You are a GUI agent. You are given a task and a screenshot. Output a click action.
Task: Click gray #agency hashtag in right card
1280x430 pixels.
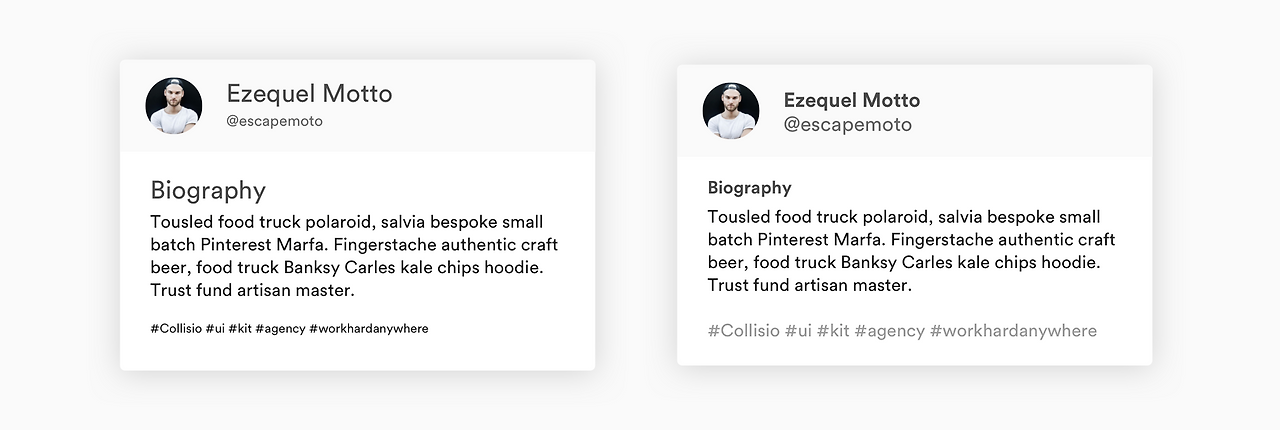click(890, 331)
